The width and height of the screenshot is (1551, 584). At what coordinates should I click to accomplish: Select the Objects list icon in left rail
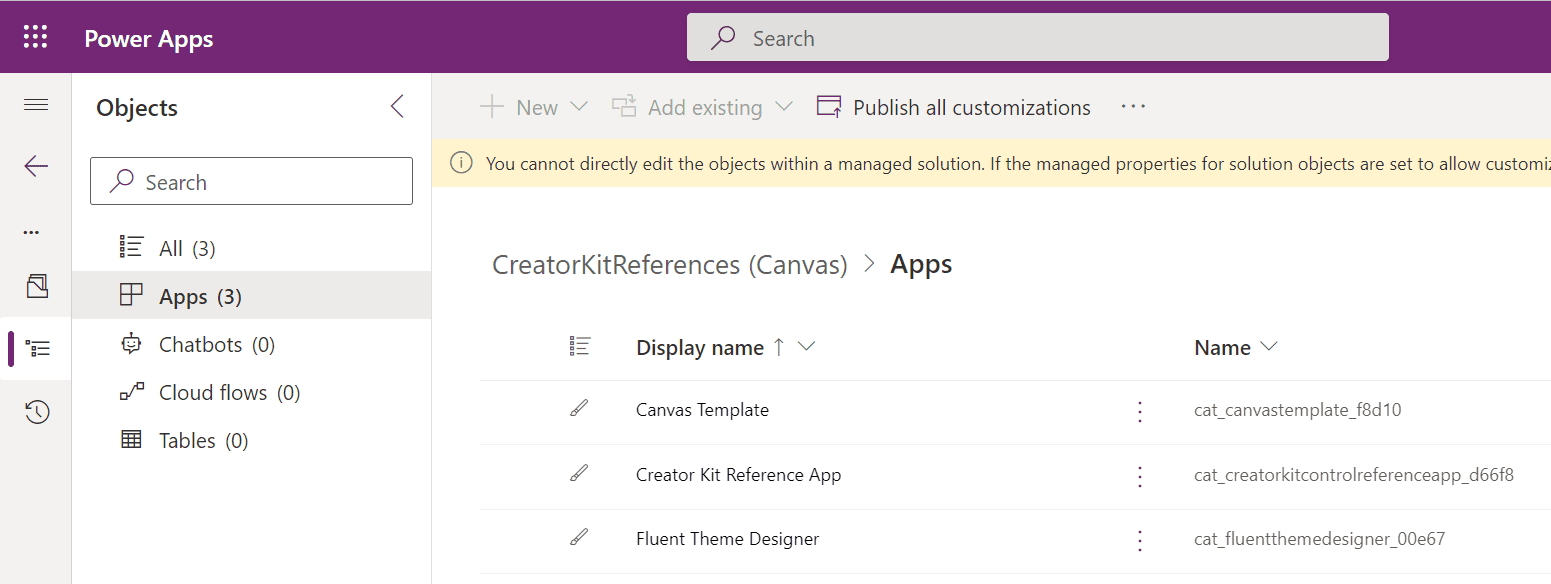[x=38, y=349]
